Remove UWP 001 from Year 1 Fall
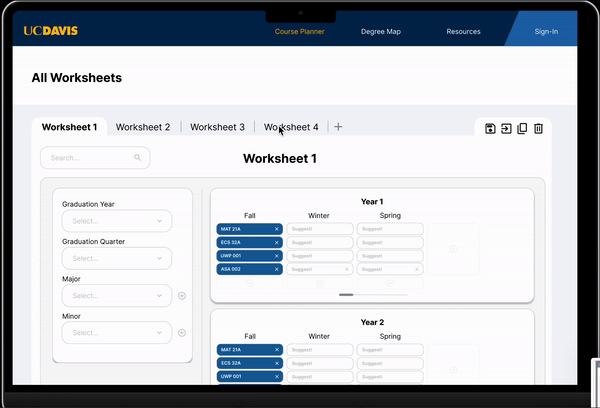This screenshot has height=408, width=600. [276, 256]
